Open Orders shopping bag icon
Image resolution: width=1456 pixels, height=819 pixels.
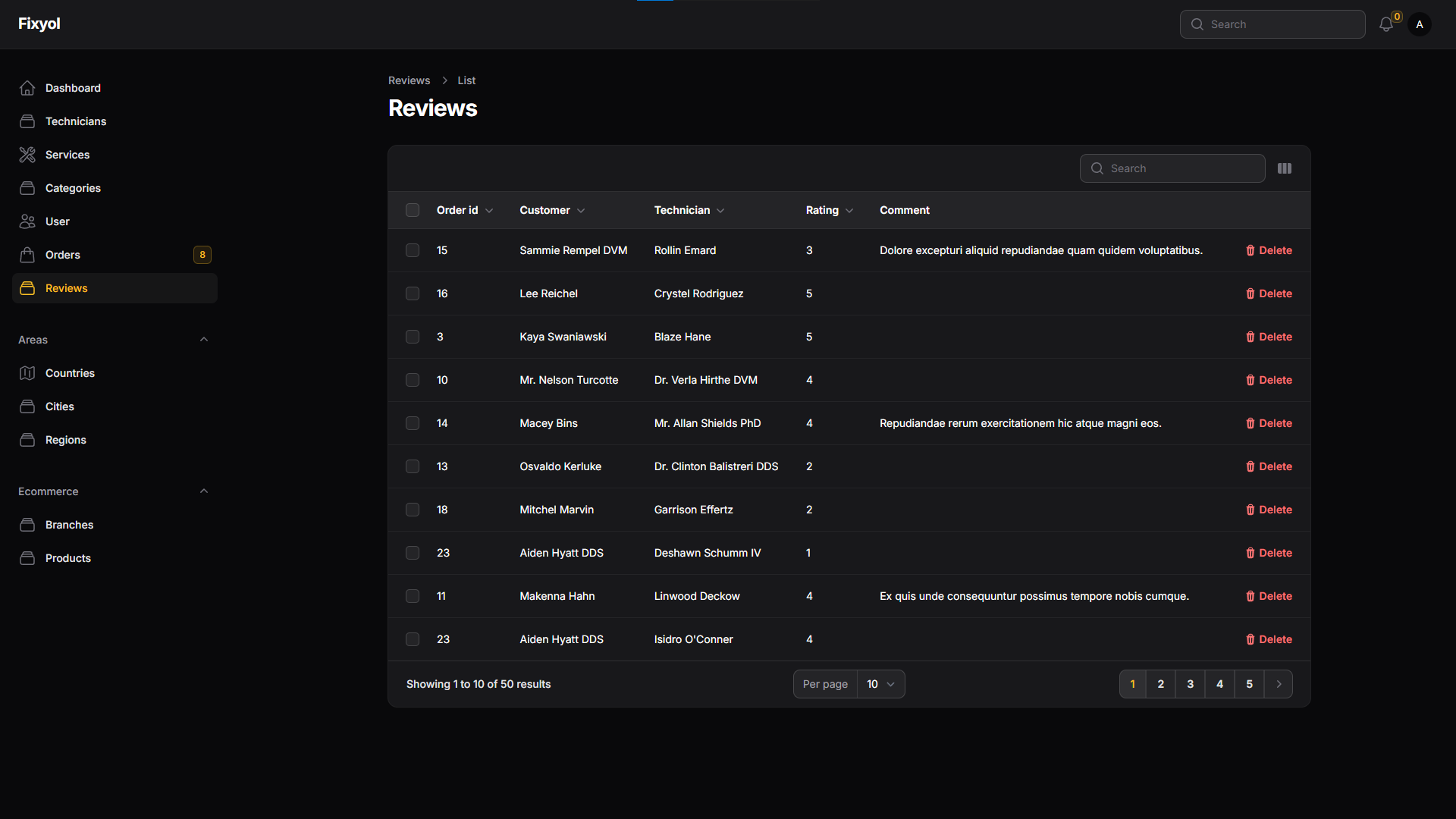click(x=27, y=255)
